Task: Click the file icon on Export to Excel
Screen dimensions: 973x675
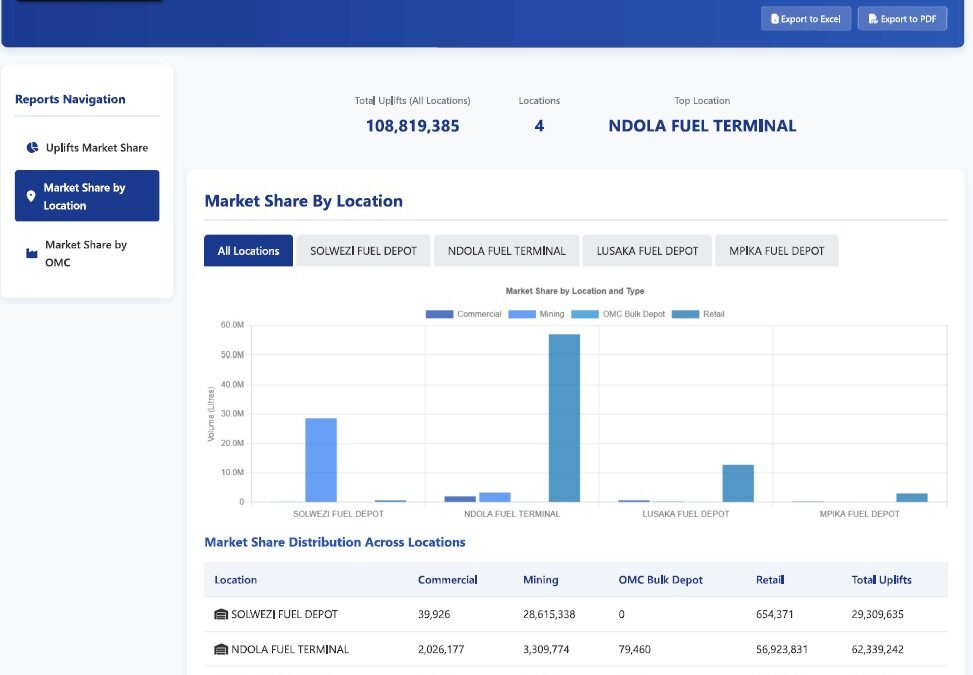Action: [774, 19]
